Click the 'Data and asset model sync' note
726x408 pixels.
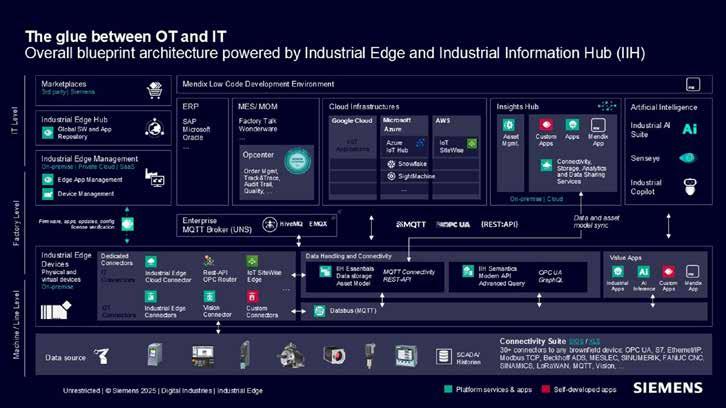(596, 221)
